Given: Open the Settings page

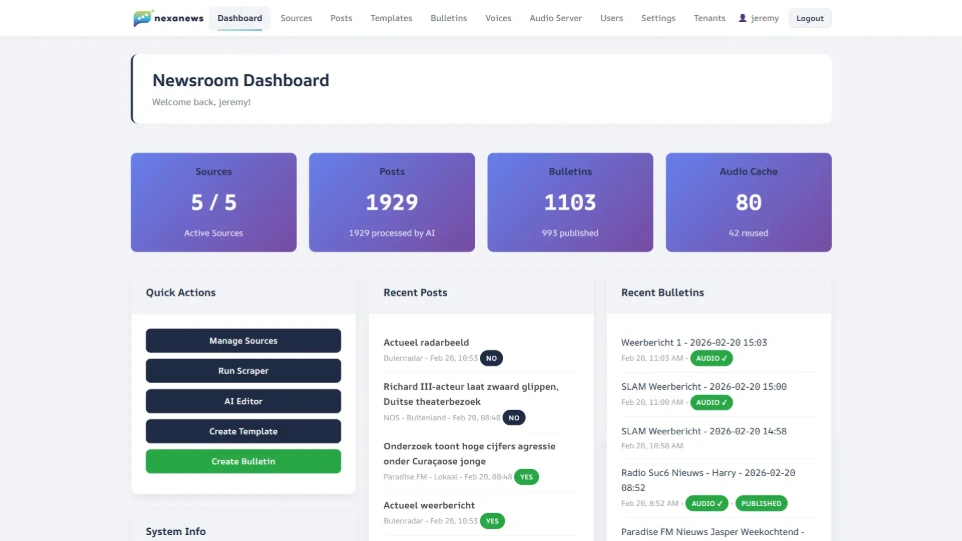Looking at the screenshot, I should pyautogui.click(x=658, y=18).
